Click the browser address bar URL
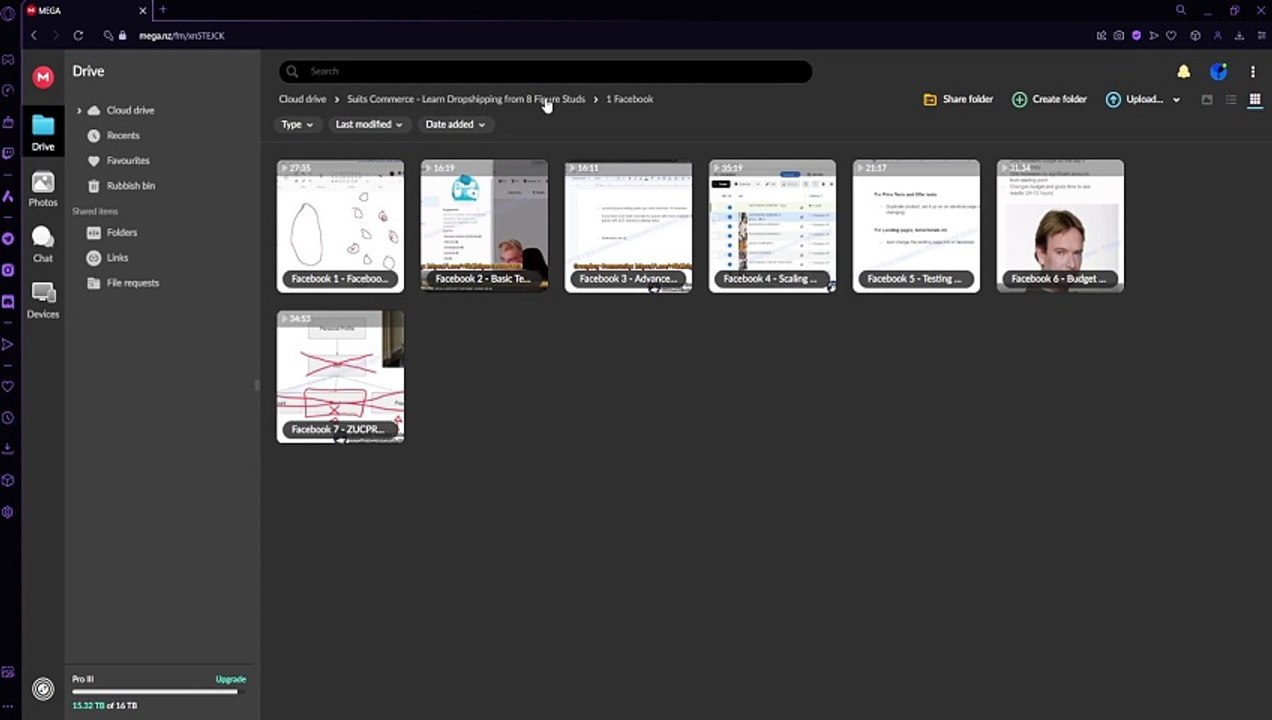This screenshot has width=1272, height=720. (x=181, y=35)
